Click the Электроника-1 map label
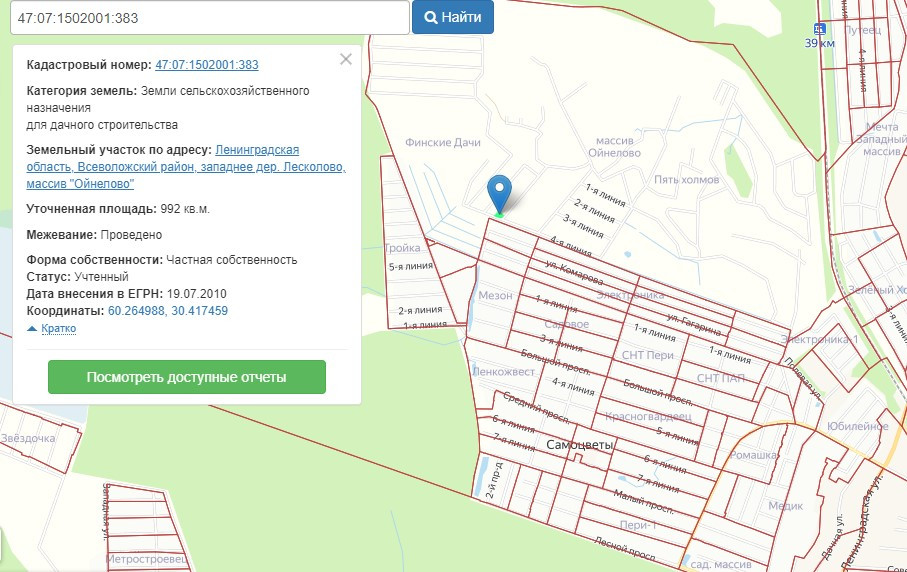Viewport: 907px width, 572px height. (x=819, y=339)
